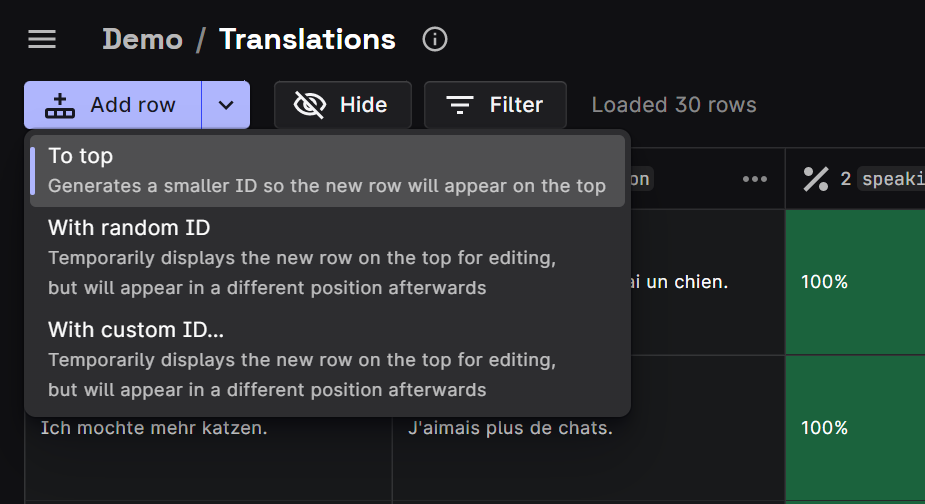Open the three-dot column options menu
The width and height of the screenshot is (925, 504).
coord(755,179)
